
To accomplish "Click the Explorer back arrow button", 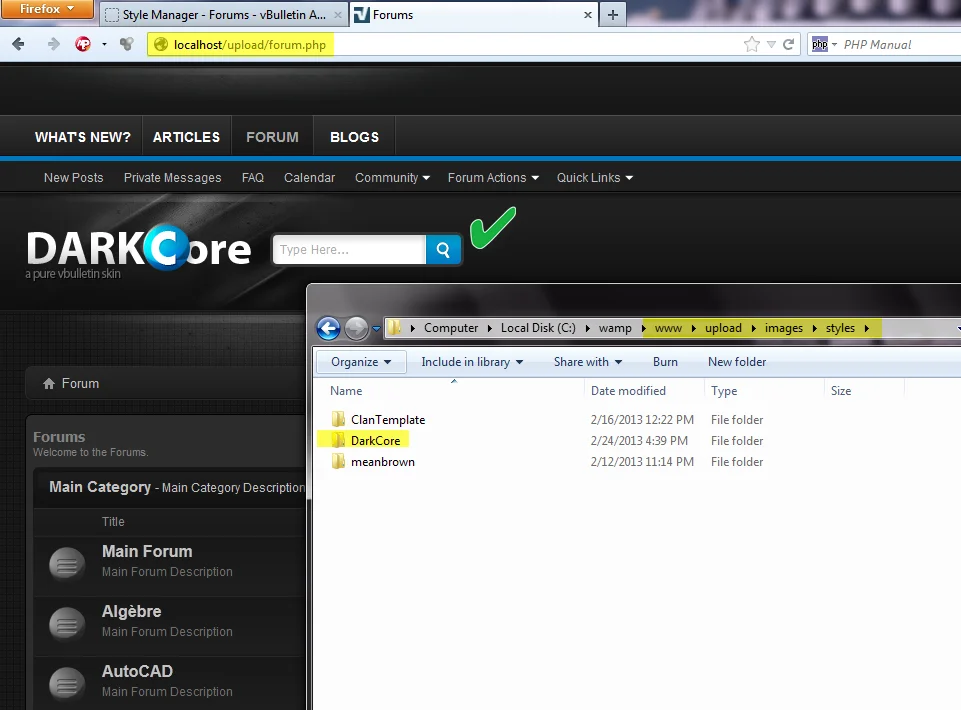I will [x=328, y=328].
